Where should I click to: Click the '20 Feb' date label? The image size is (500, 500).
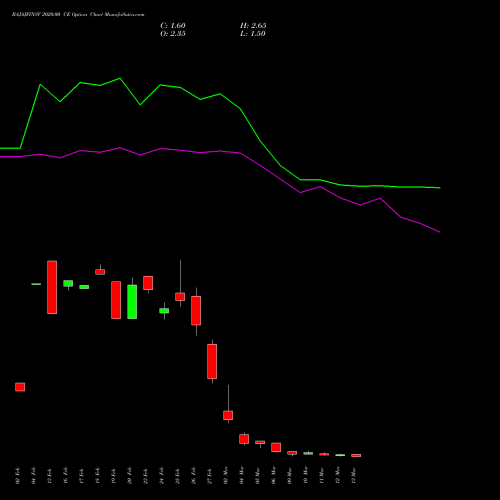pyautogui.click(x=130, y=476)
